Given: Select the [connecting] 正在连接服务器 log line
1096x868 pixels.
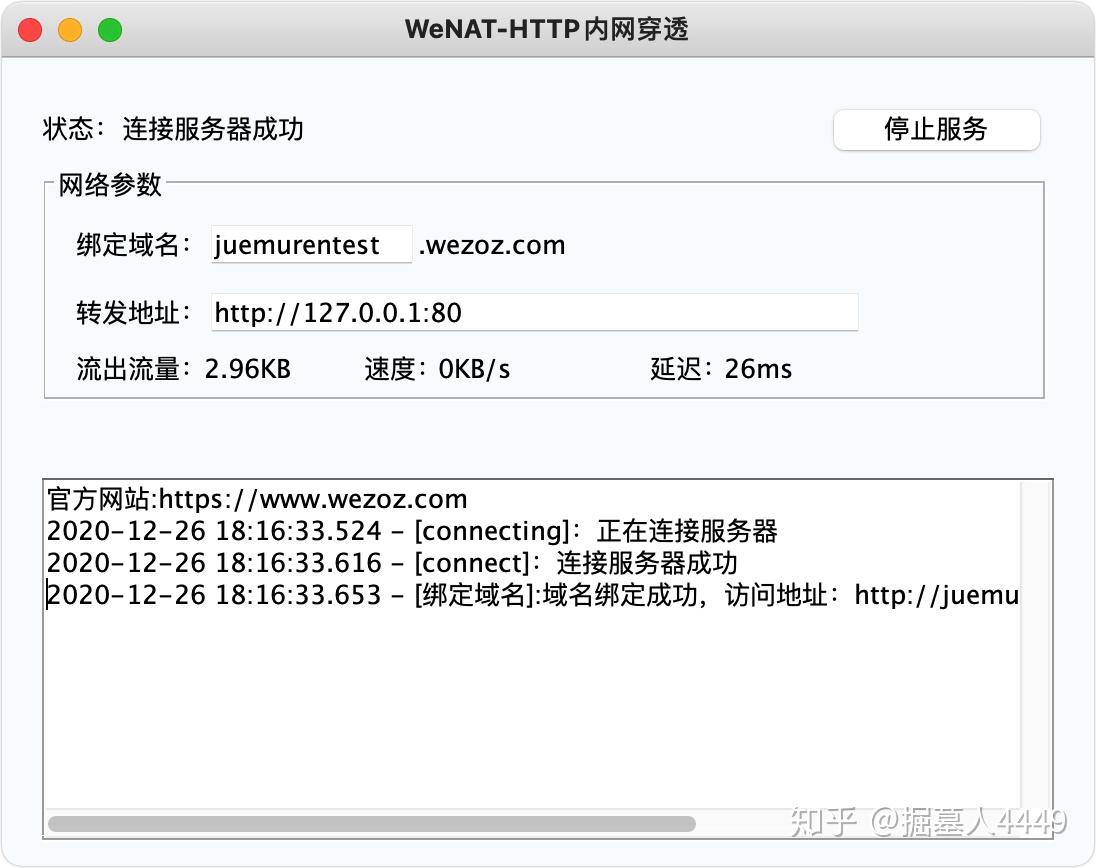Looking at the screenshot, I should (412, 531).
